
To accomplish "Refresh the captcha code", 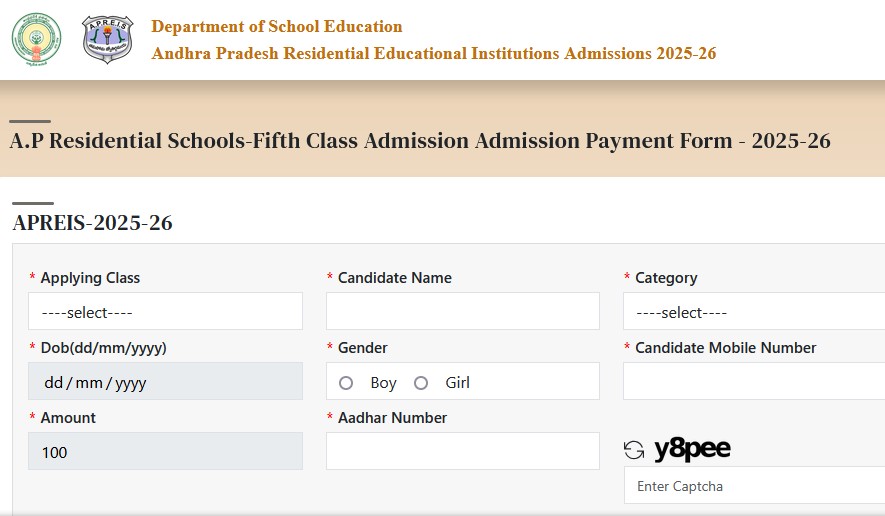I will pyautogui.click(x=634, y=451).
